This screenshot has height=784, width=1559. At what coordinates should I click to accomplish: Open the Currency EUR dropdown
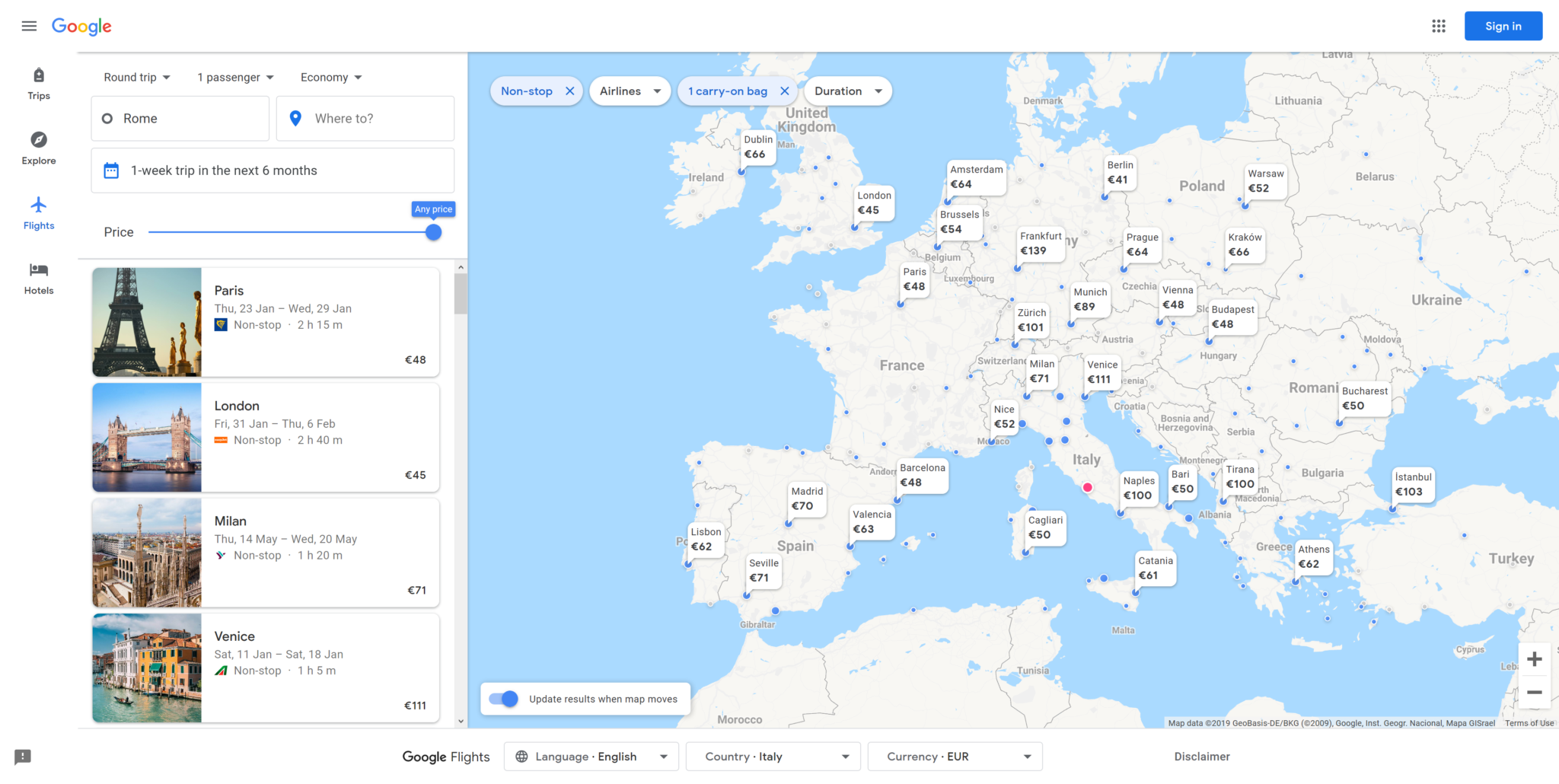click(955, 757)
